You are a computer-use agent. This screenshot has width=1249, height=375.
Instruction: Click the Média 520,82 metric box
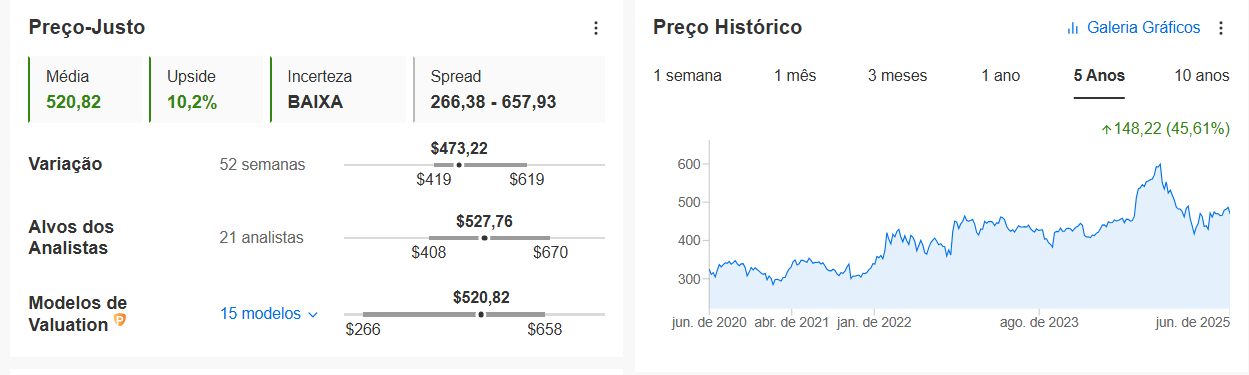88,89
